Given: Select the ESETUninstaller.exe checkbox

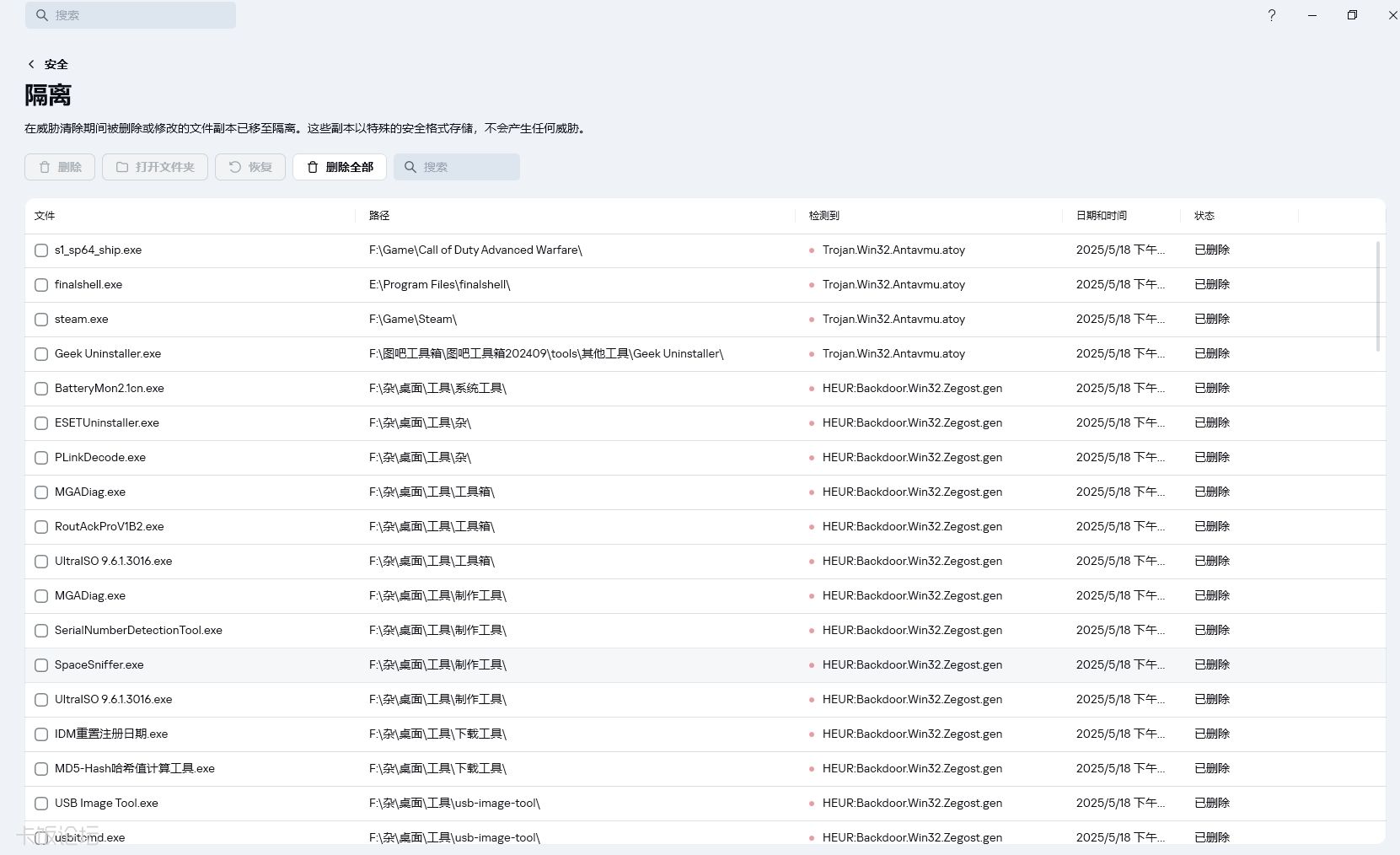Looking at the screenshot, I should [41, 423].
